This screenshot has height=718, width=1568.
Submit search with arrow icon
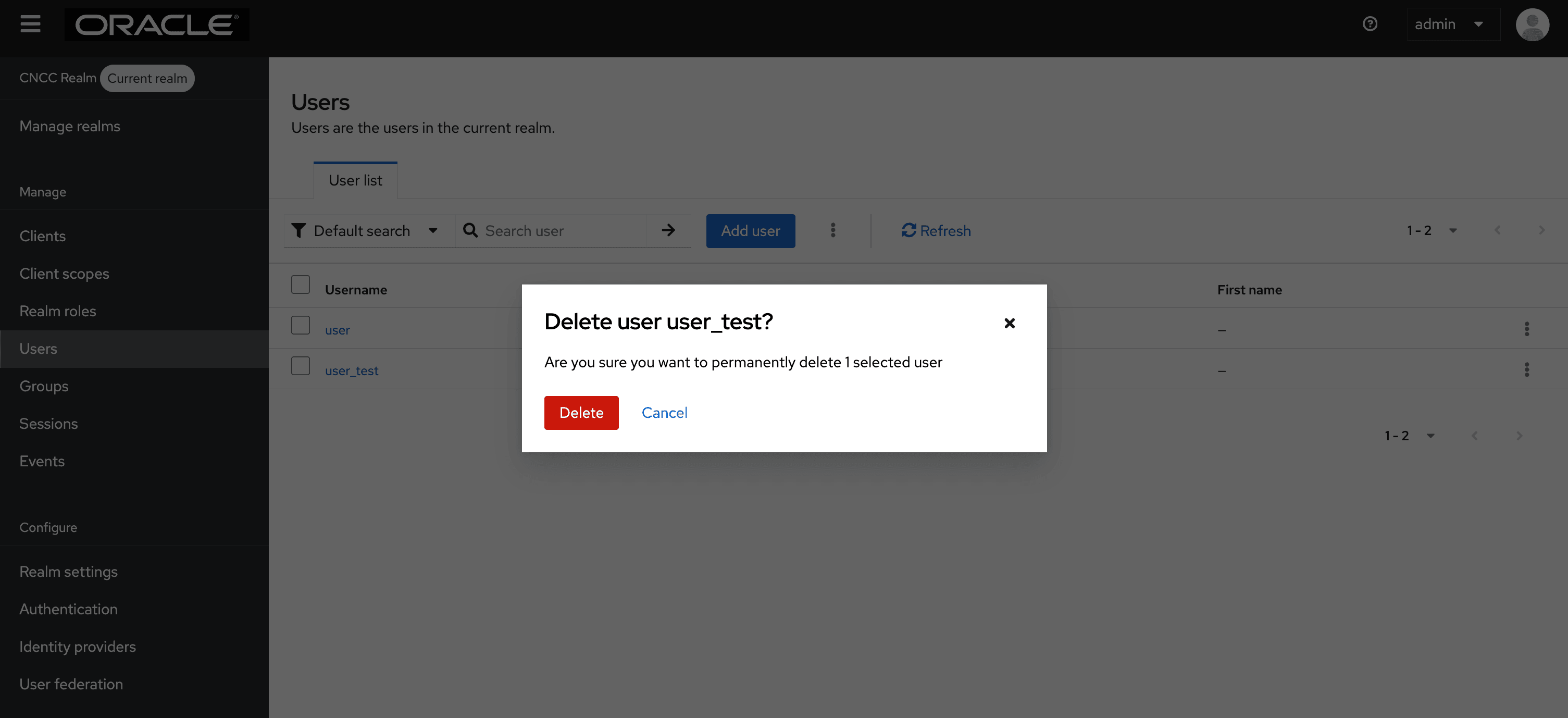[668, 231]
